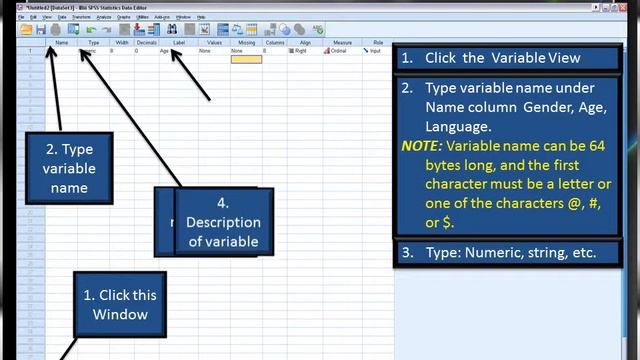Click the greyed Go to case icon

[124, 30]
